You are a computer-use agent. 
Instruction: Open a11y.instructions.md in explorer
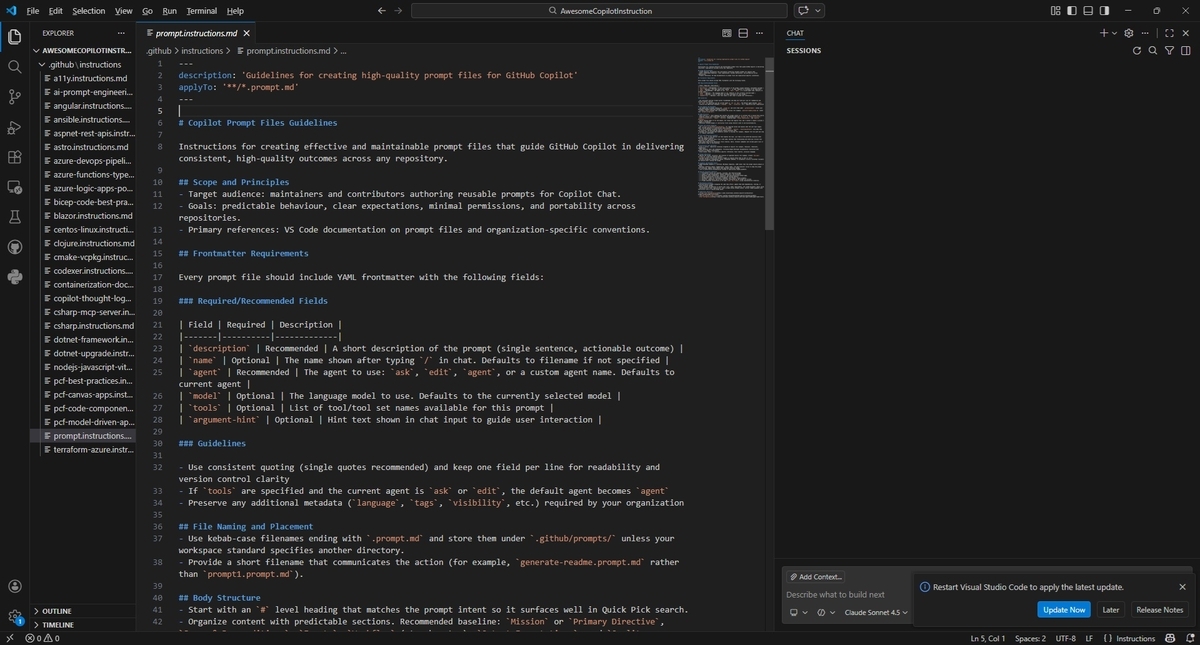click(x=90, y=78)
